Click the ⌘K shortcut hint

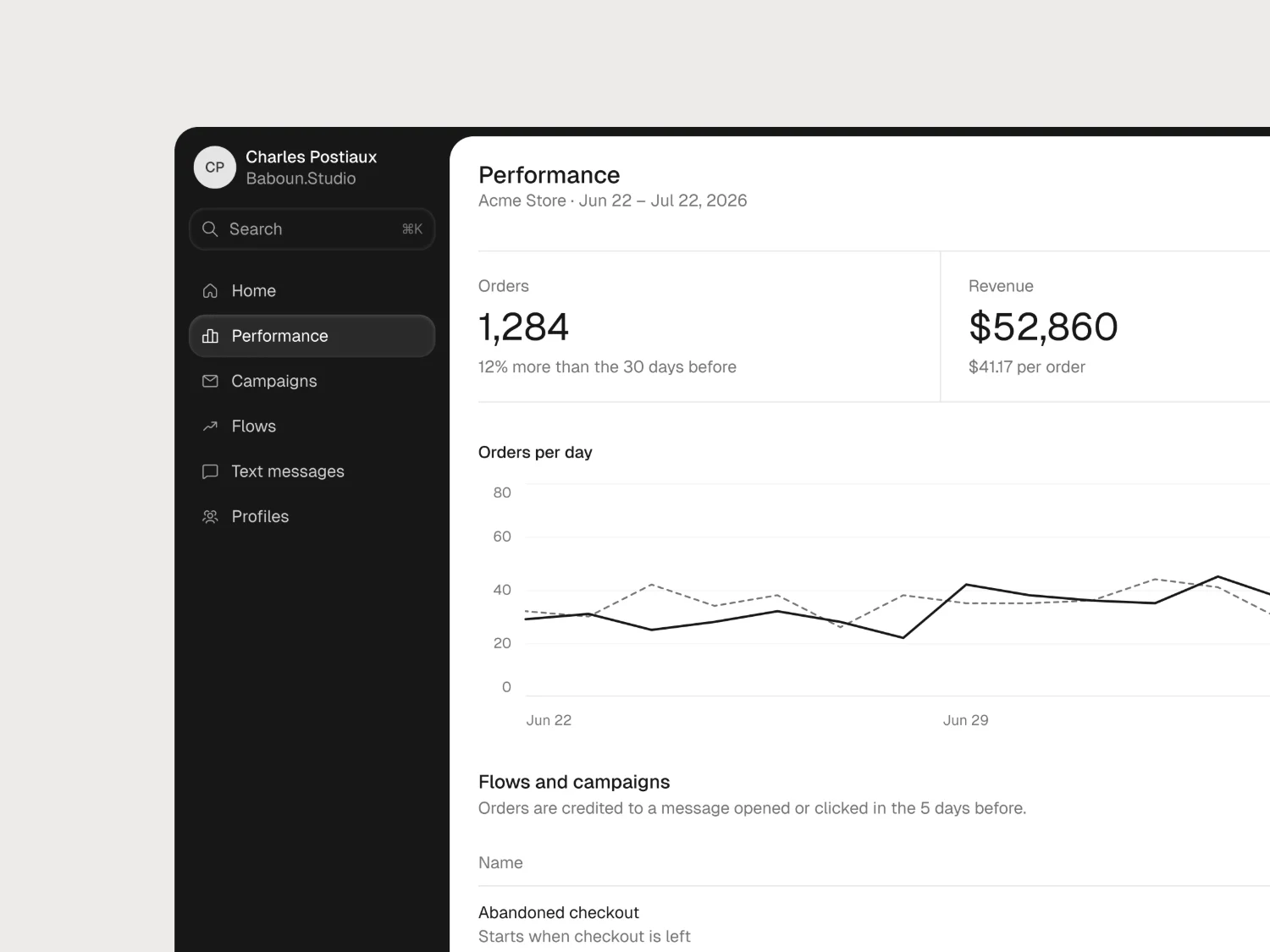tap(412, 229)
